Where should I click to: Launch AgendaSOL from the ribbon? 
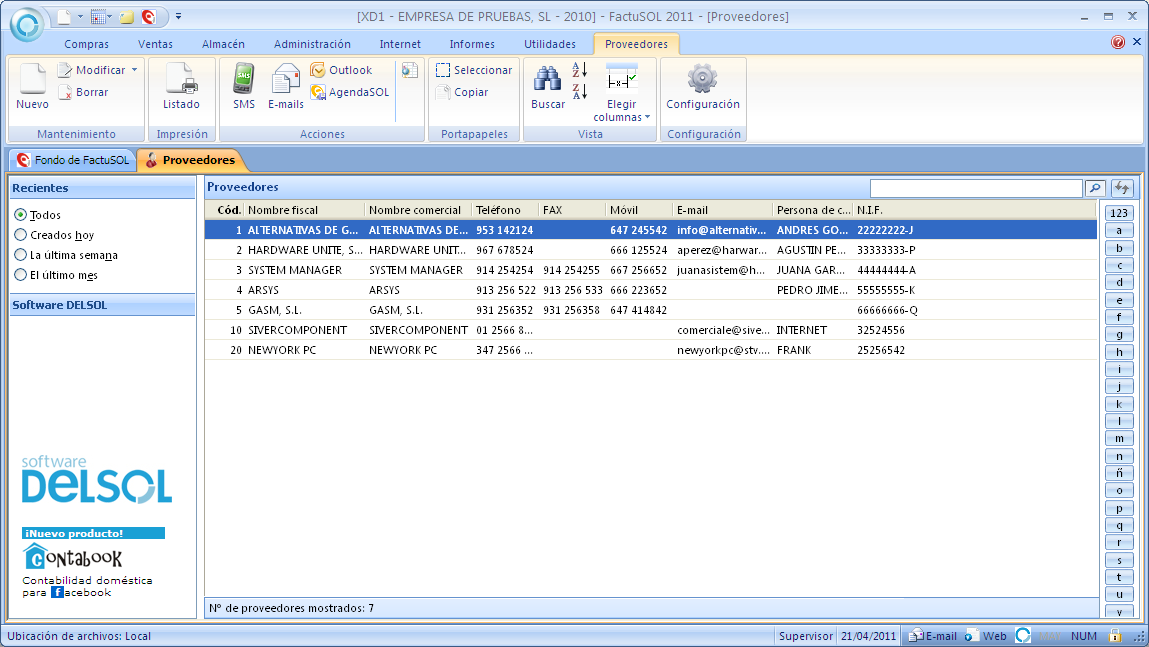click(349, 92)
